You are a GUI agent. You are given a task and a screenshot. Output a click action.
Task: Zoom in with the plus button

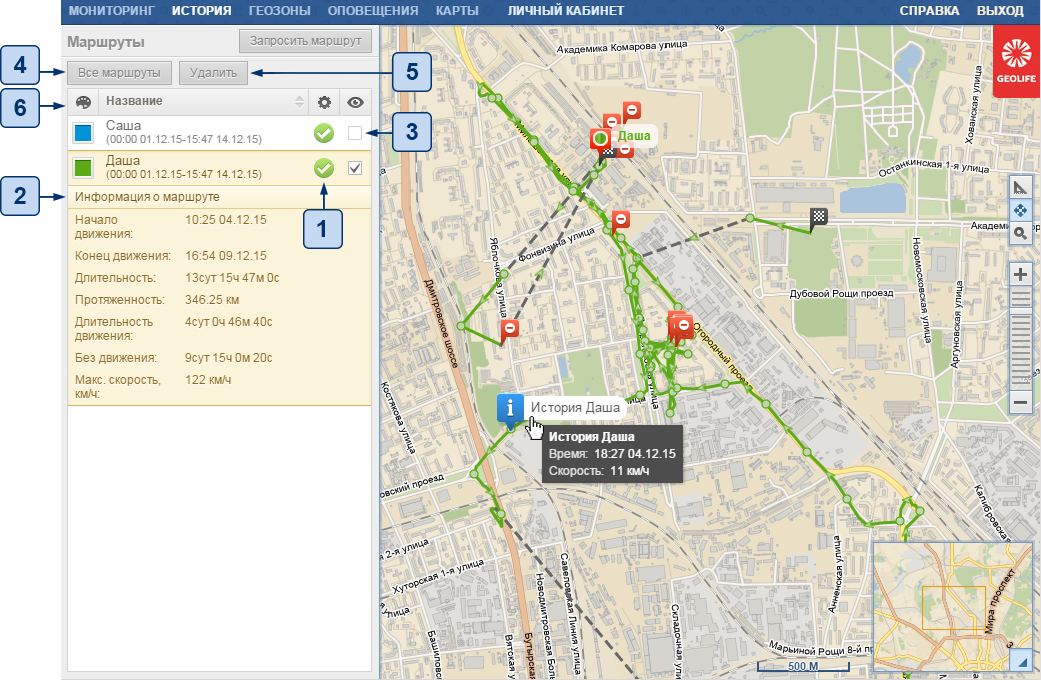point(1020,274)
